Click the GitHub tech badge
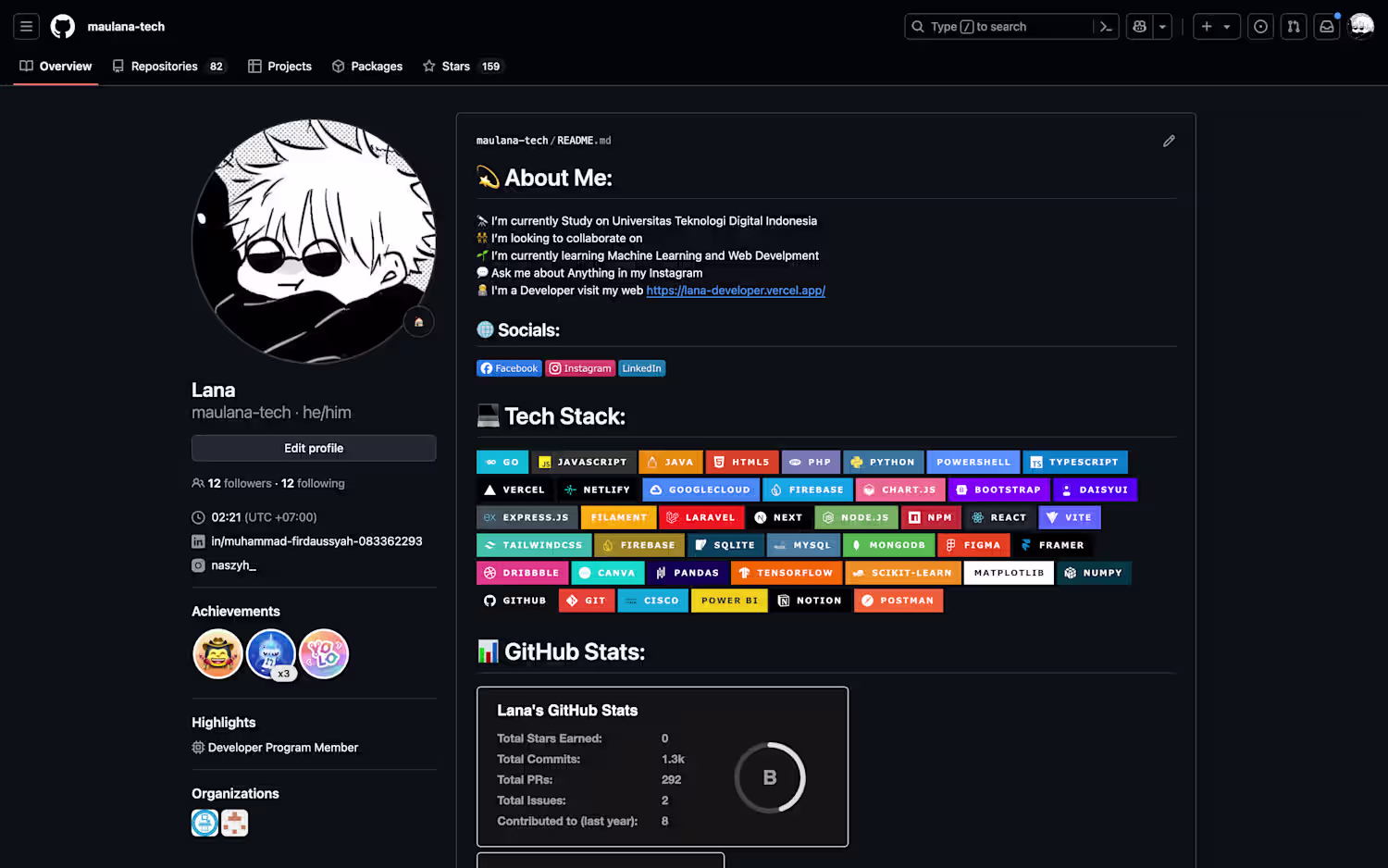Viewport: 1388px width, 868px height. click(x=515, y=601)
